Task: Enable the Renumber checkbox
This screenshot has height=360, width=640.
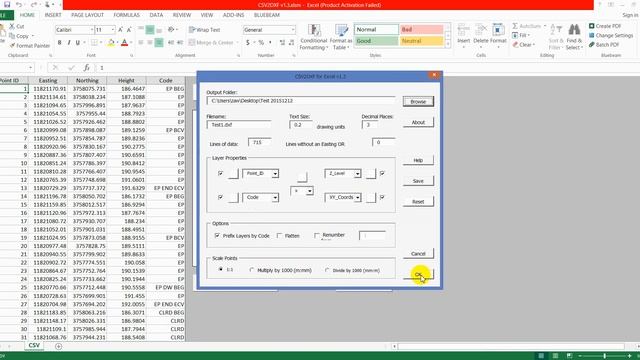Action: pyautogui.click(x=317, y=236)
